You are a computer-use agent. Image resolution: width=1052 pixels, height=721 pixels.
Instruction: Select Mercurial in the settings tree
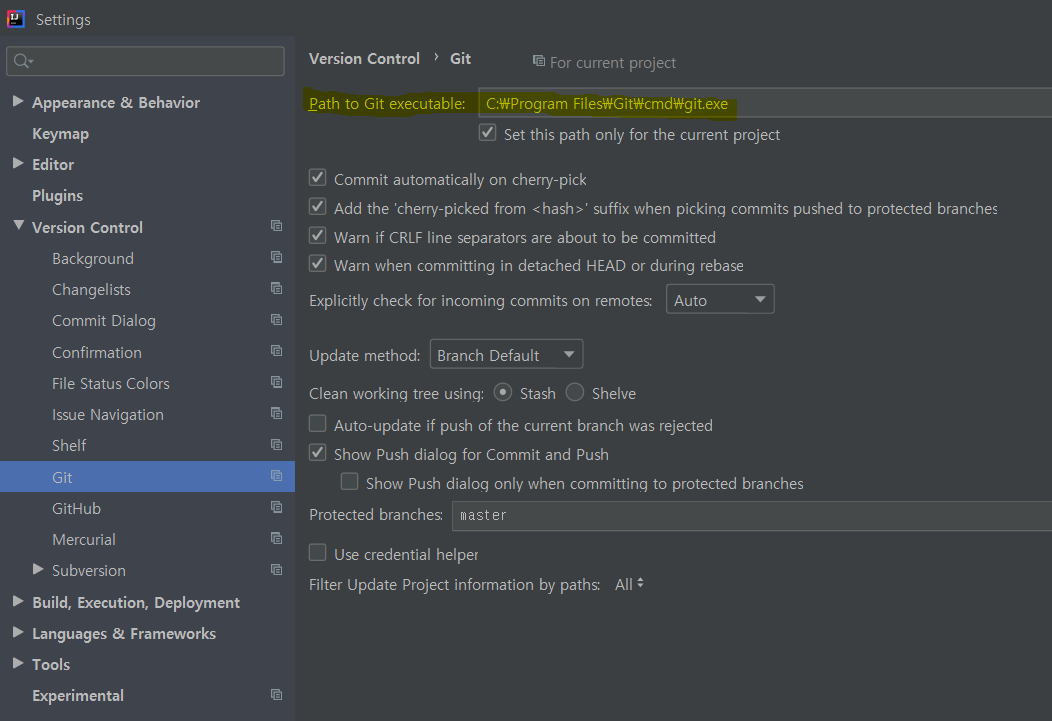click(x=84, y=539)
